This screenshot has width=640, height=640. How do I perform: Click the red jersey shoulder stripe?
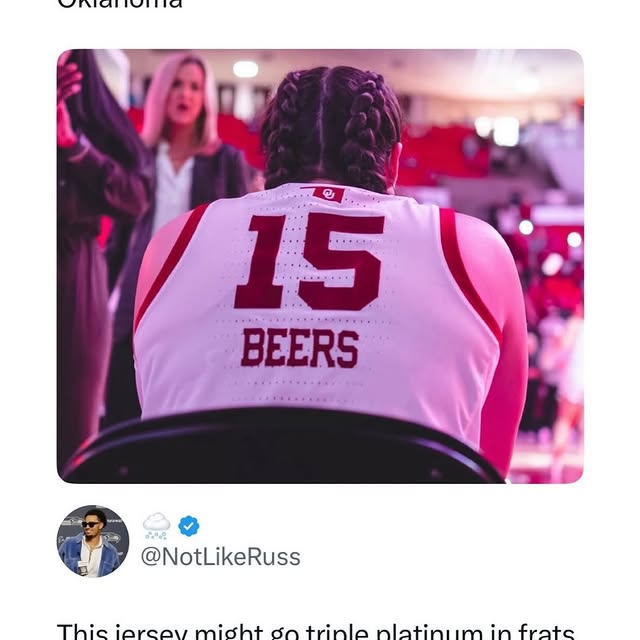pyautogui.click(x=468, y=268)
